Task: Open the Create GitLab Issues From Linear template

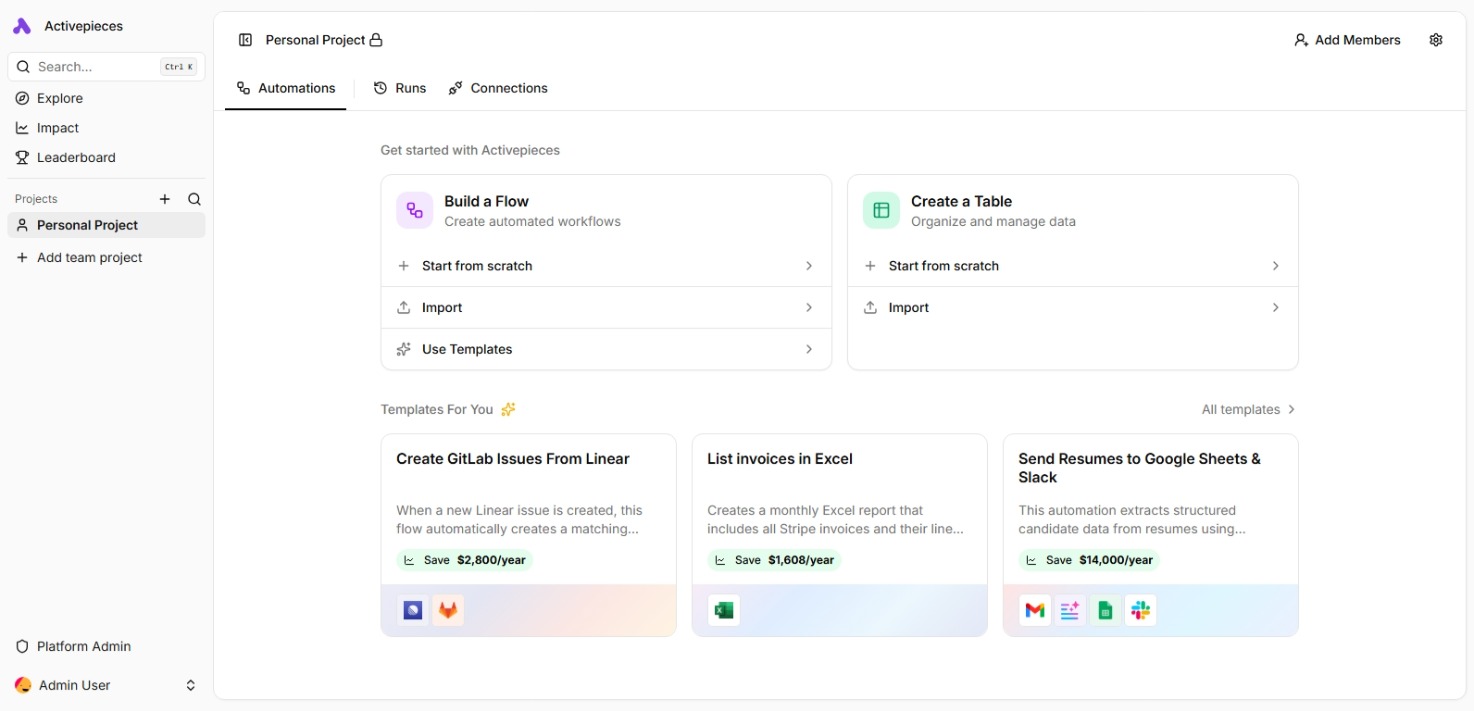Action: tap(528, 535)
